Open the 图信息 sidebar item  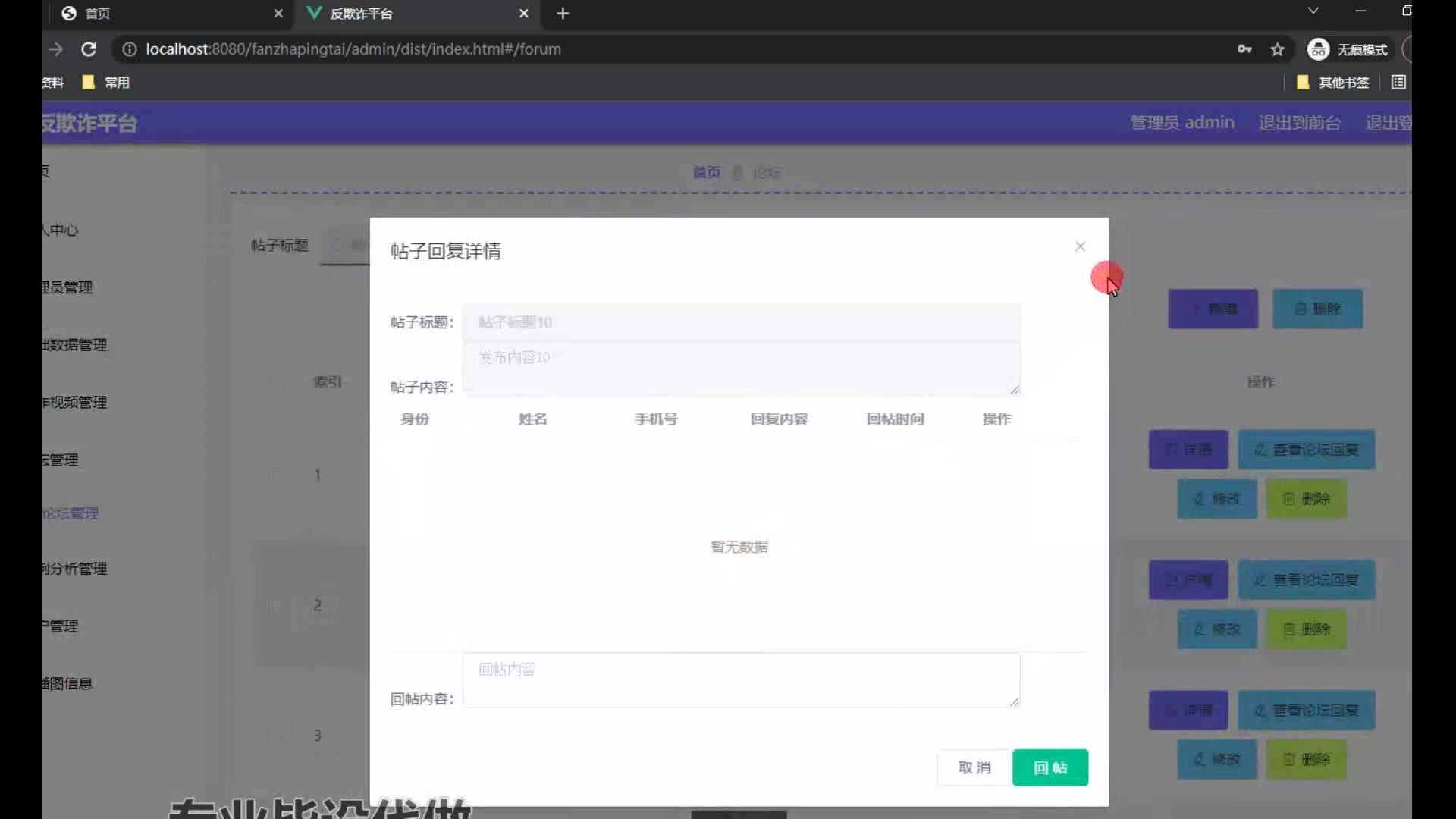point(67,684)
